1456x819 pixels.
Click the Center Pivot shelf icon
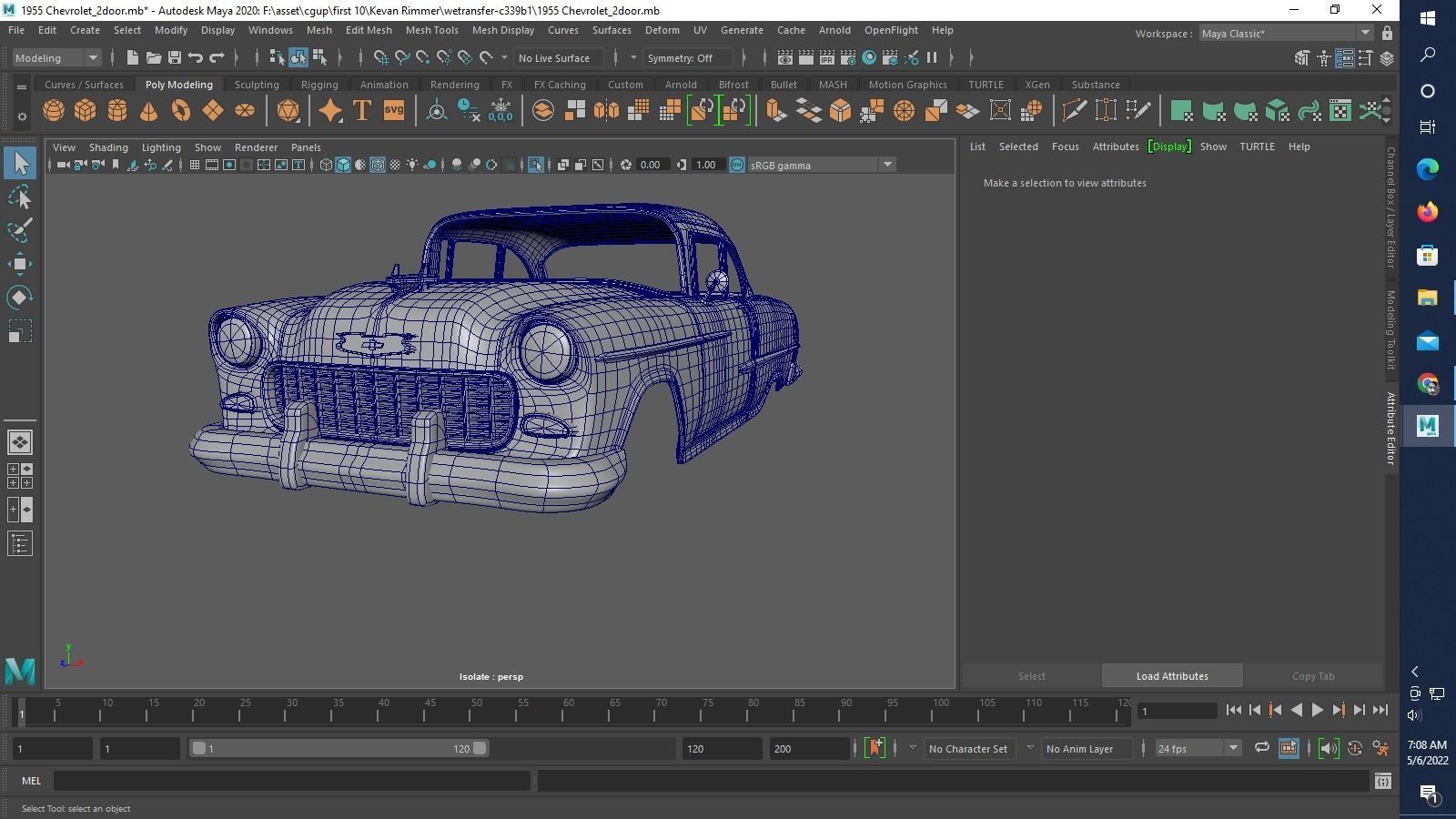(x=437, y=111)
